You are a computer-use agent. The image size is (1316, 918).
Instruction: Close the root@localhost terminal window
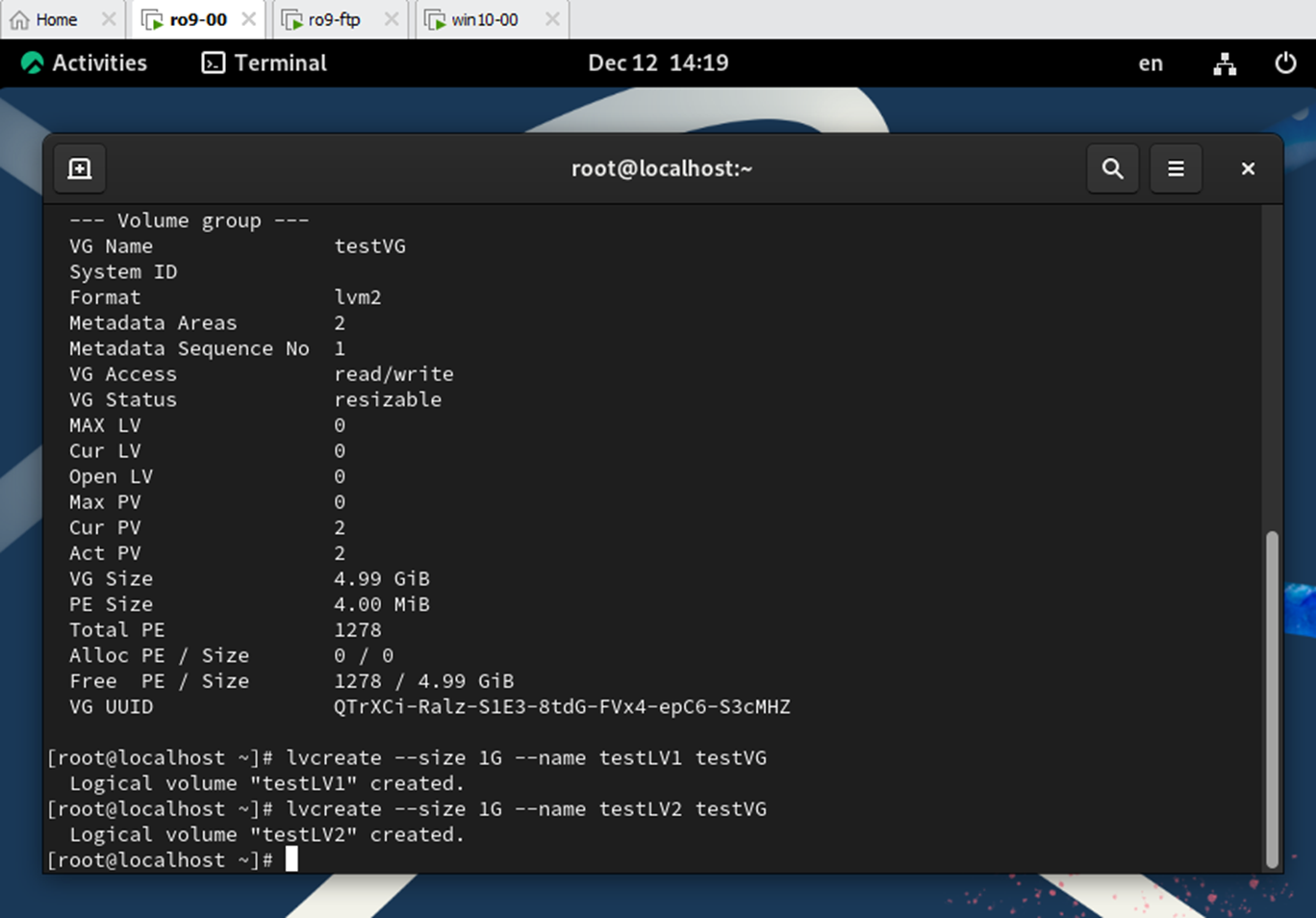coord(1248,168)
